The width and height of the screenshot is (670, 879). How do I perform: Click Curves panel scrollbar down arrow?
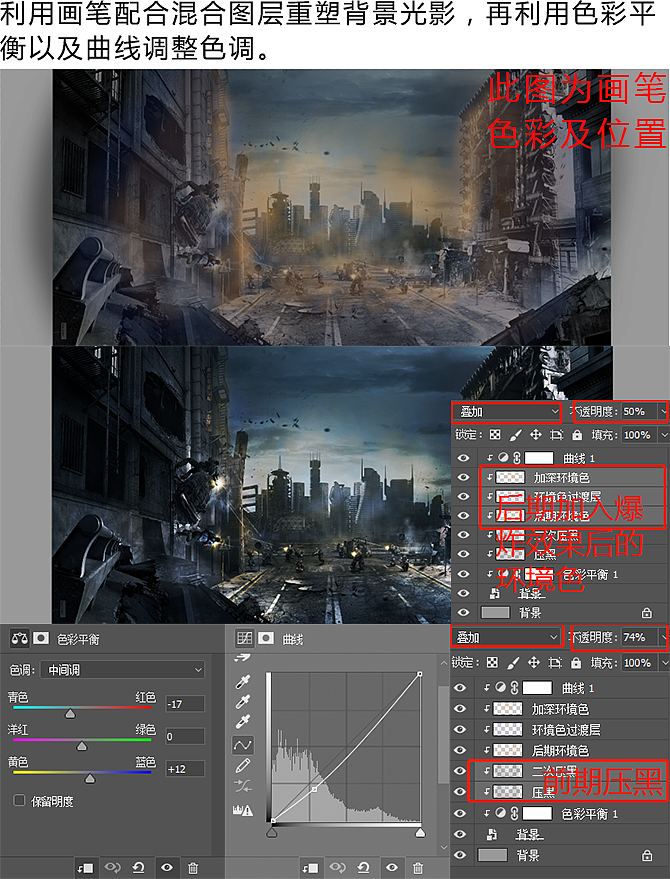tap(443, 848)
